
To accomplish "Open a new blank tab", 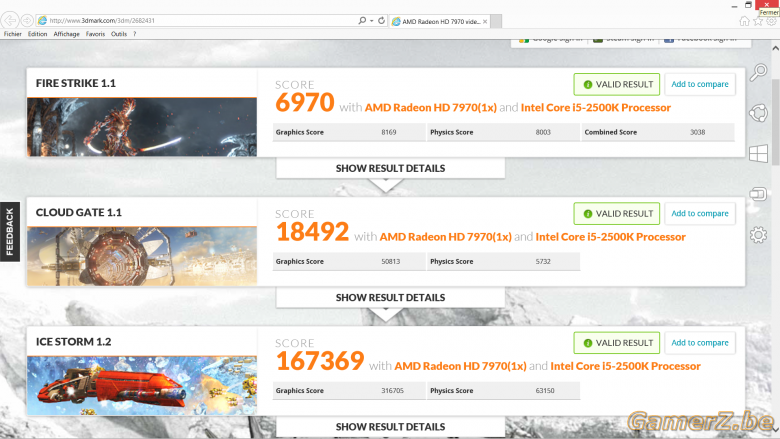I will tap(496, 21).
